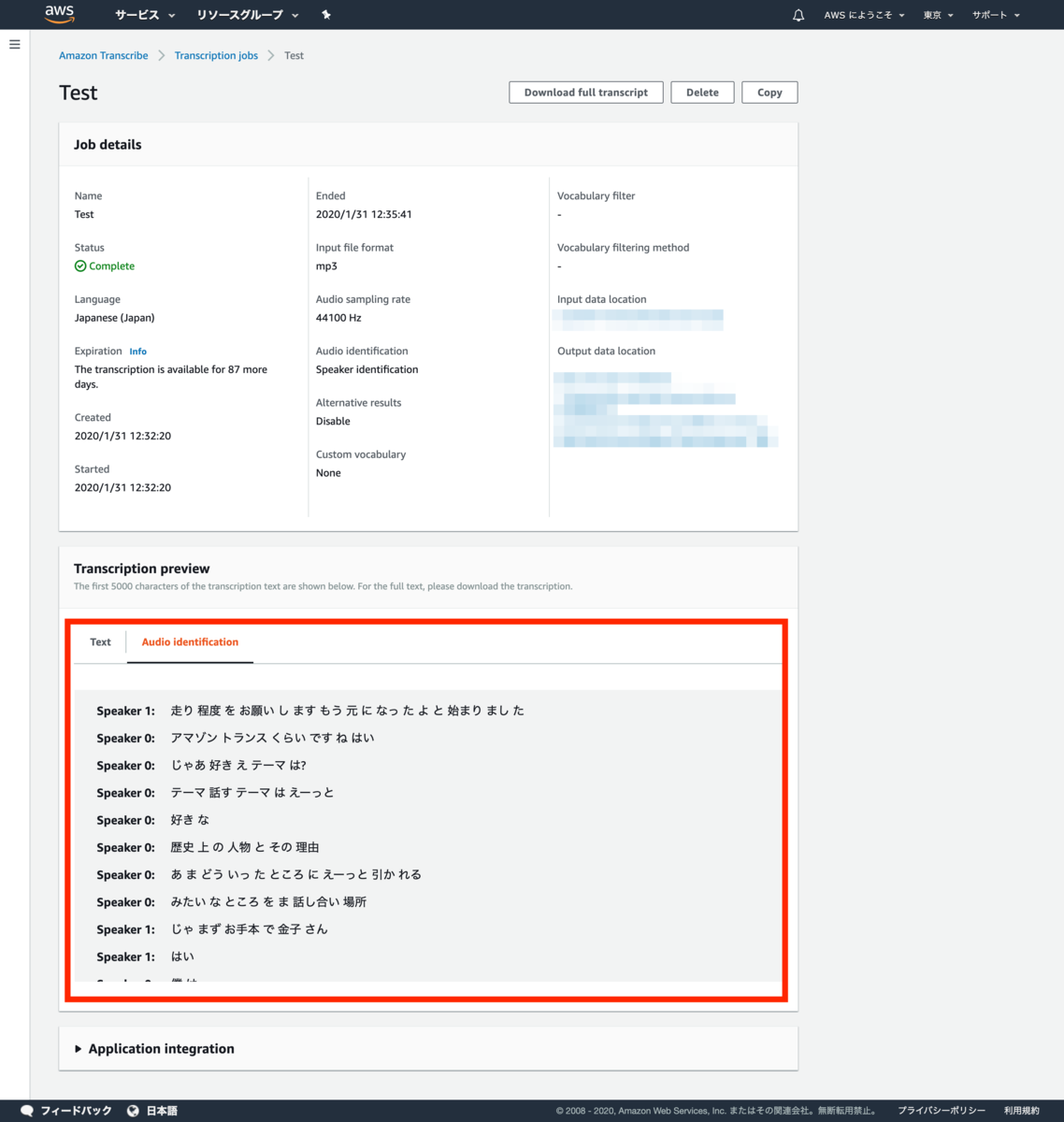
Task: Click the globe language icon
Action: tap(133, 1111)
